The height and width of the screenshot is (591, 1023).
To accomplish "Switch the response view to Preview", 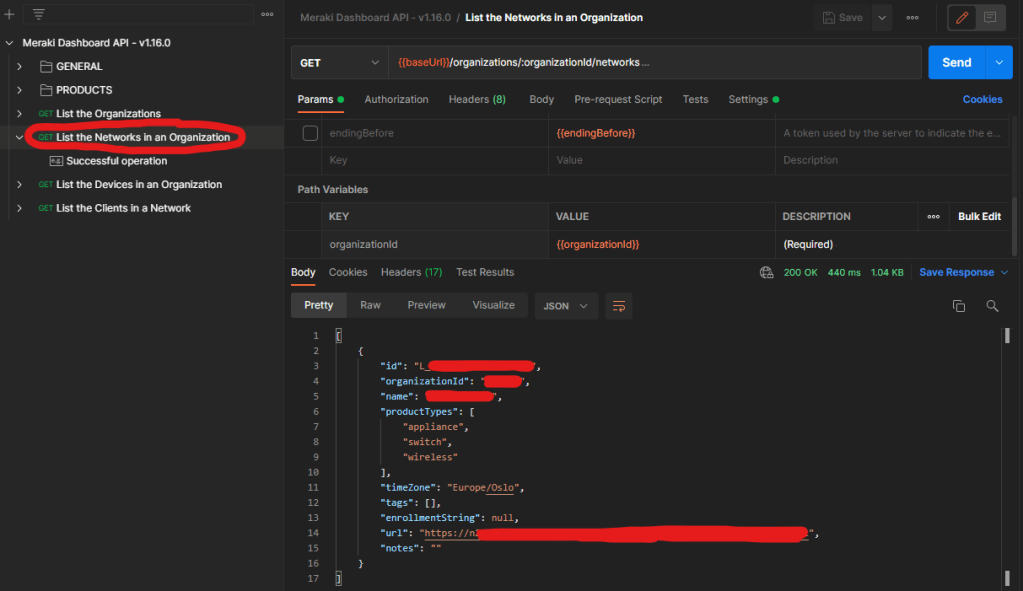I will (426, 305).
